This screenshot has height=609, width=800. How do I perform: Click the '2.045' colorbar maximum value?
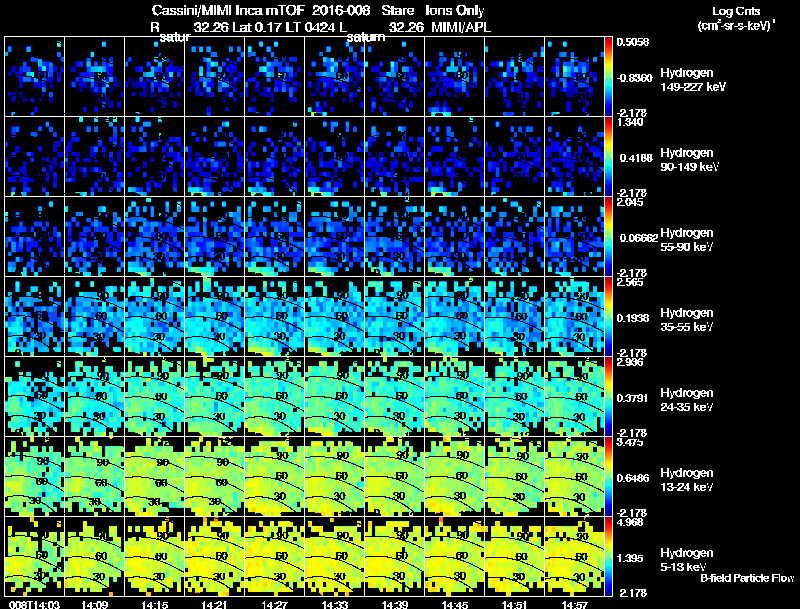click(631, 202)
